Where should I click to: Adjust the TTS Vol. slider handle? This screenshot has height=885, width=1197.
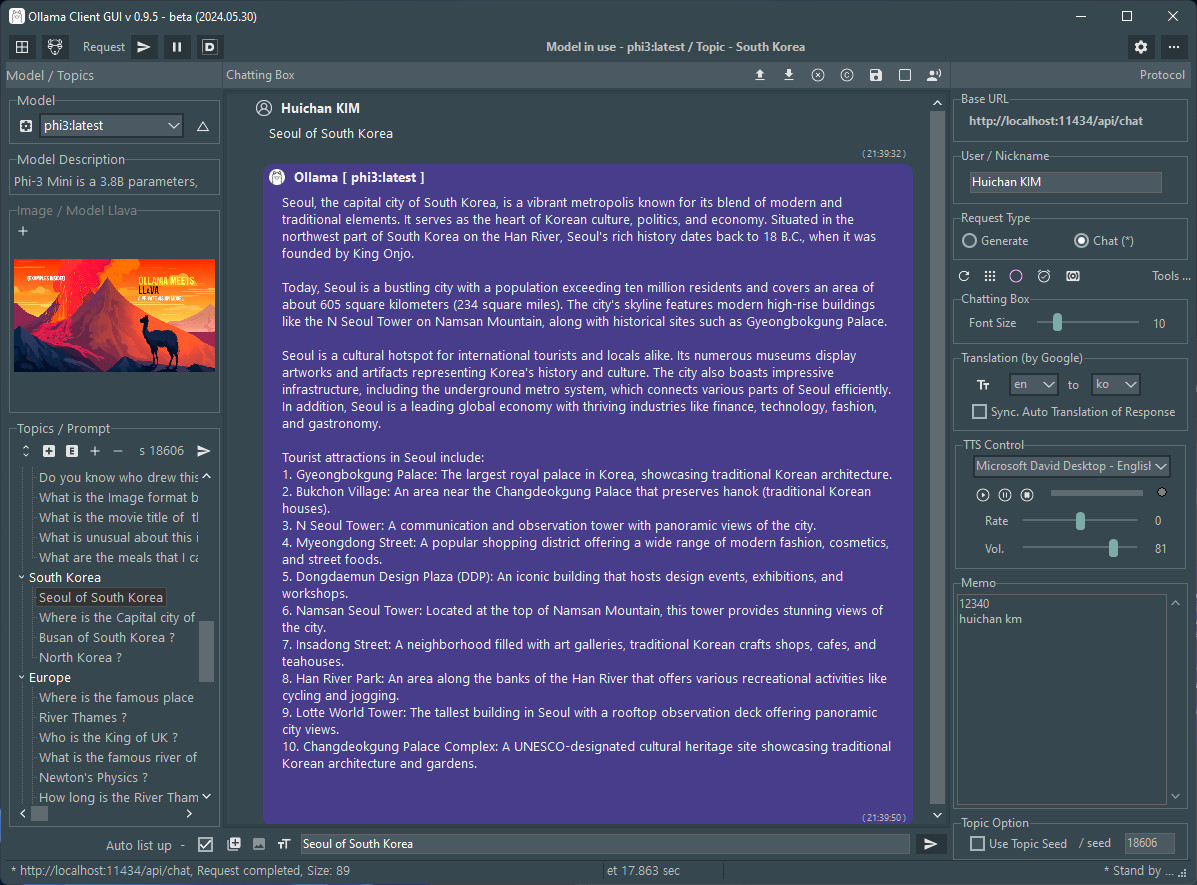click(x=1113, y=548)
